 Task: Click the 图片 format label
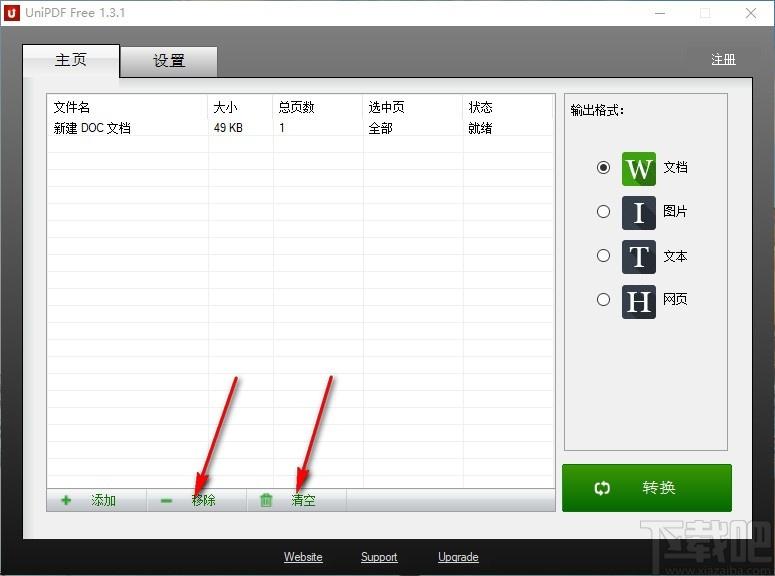coord(675,212)
